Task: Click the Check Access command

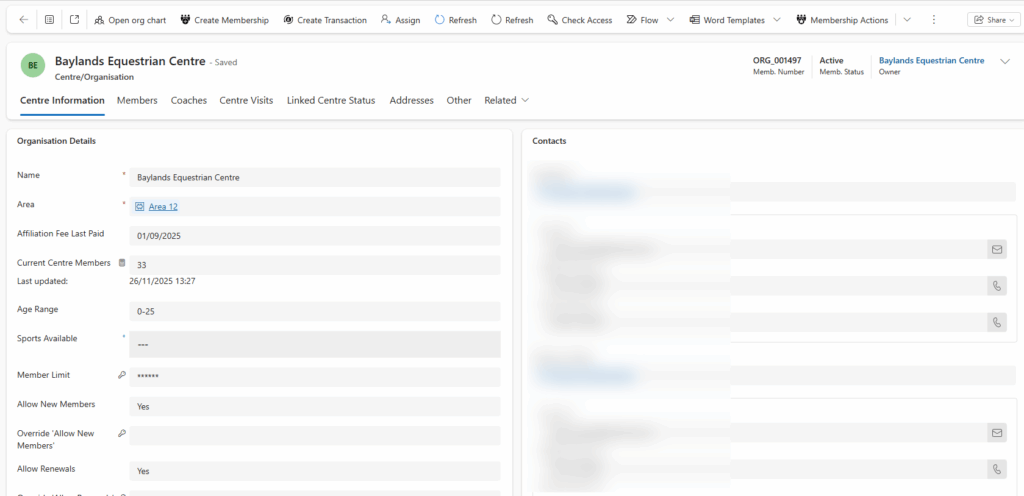Action: [x=579, y=20]
